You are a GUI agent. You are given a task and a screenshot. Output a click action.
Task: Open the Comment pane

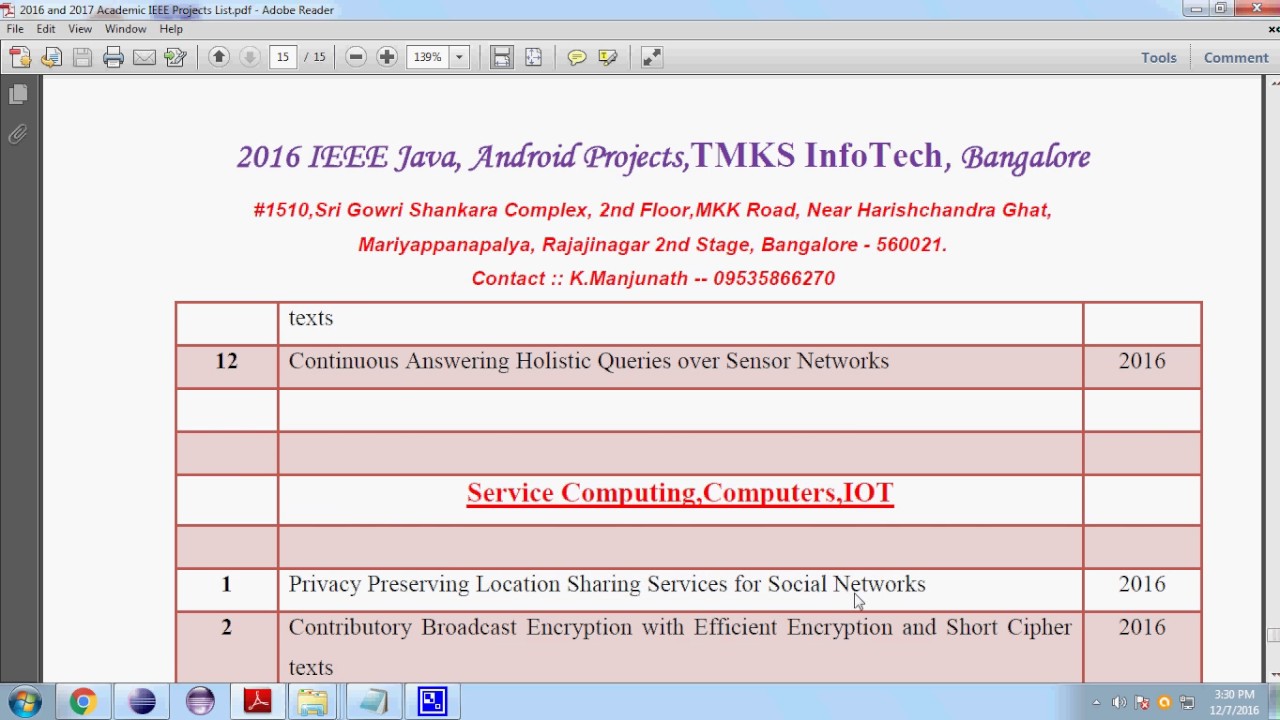1236,57
